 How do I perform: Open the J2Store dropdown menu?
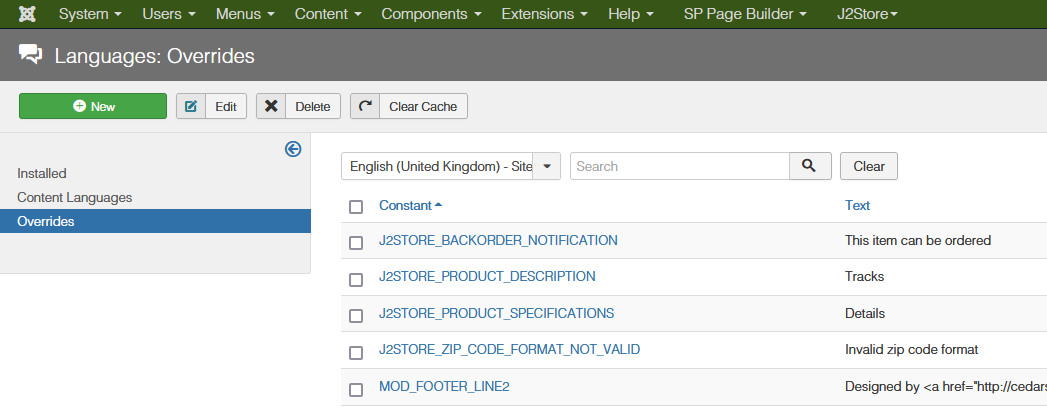[866, 15]
